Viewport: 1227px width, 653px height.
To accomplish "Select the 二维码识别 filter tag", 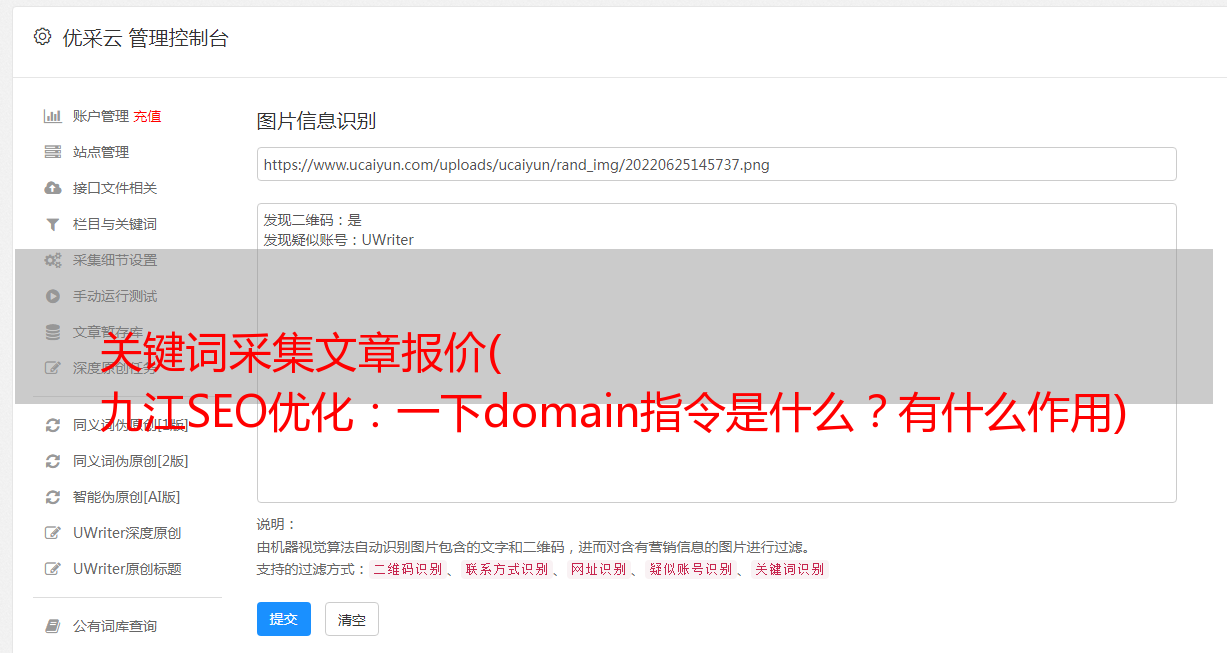I will tap(407, 569).
